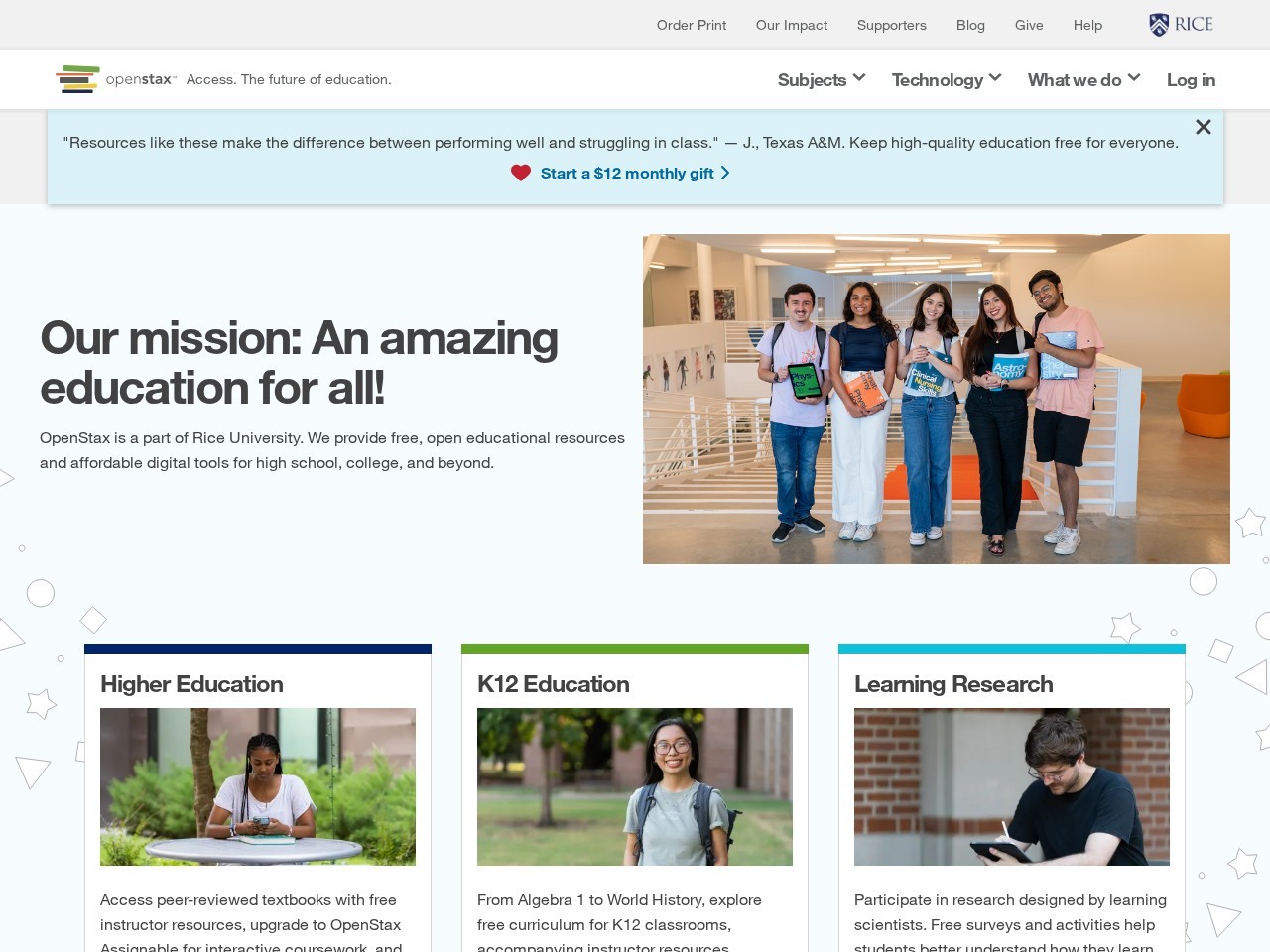Click the Log in link
The height and width of the screenshot is (952, 1270).
click(1190, 80)
